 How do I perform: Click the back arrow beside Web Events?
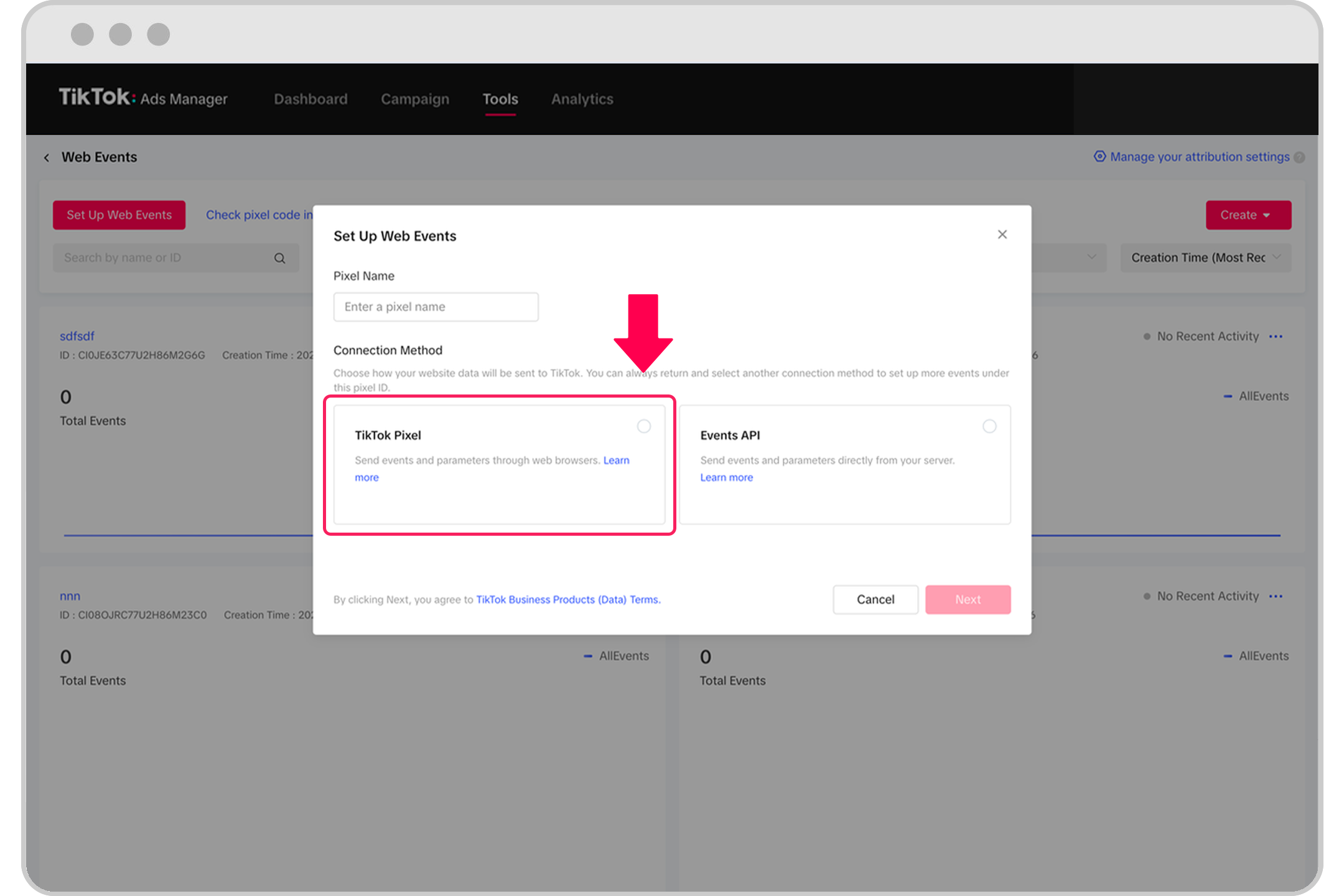click(x=47, y=157)
